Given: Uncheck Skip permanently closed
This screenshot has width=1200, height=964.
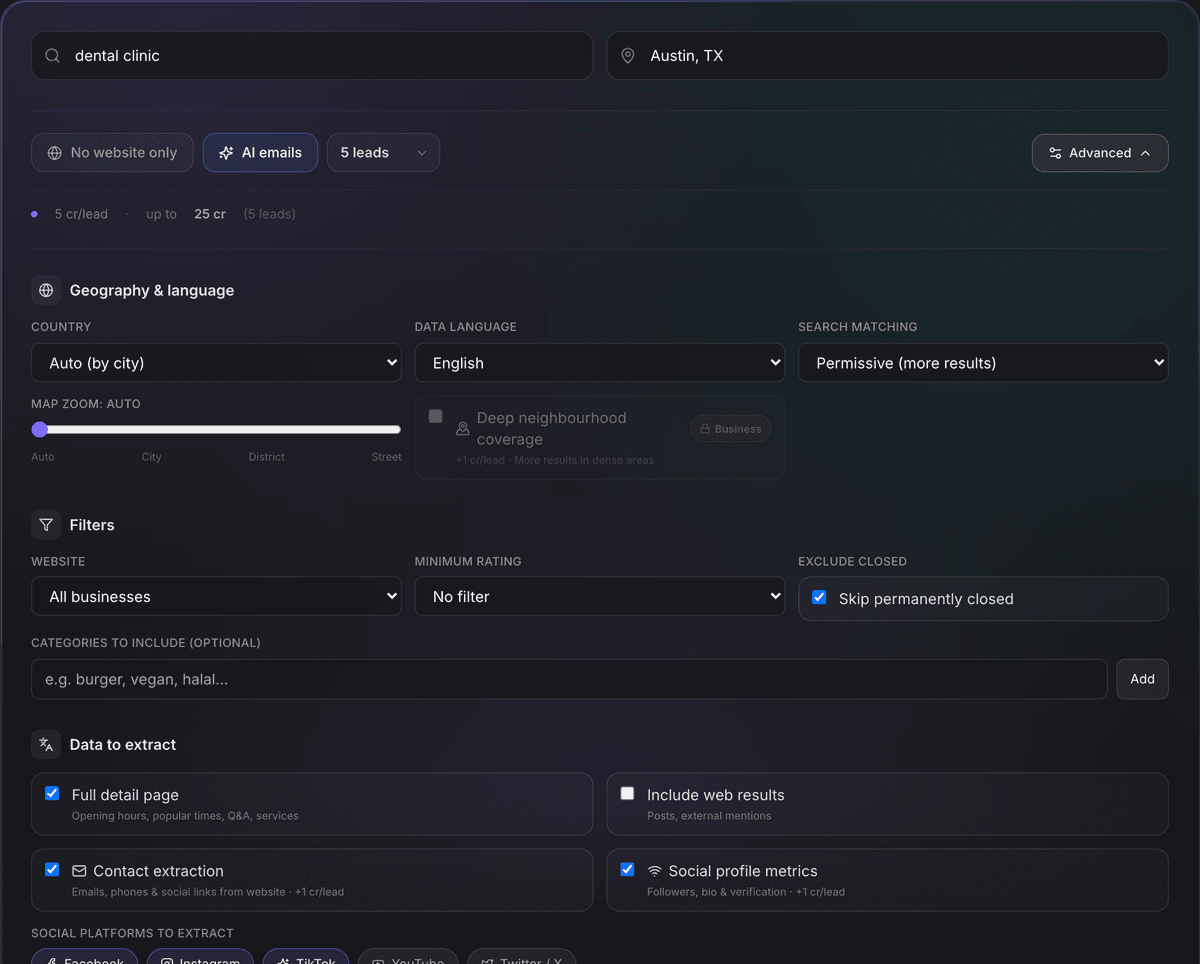Looking at the screenshot, I should click(x=819, y=597).
